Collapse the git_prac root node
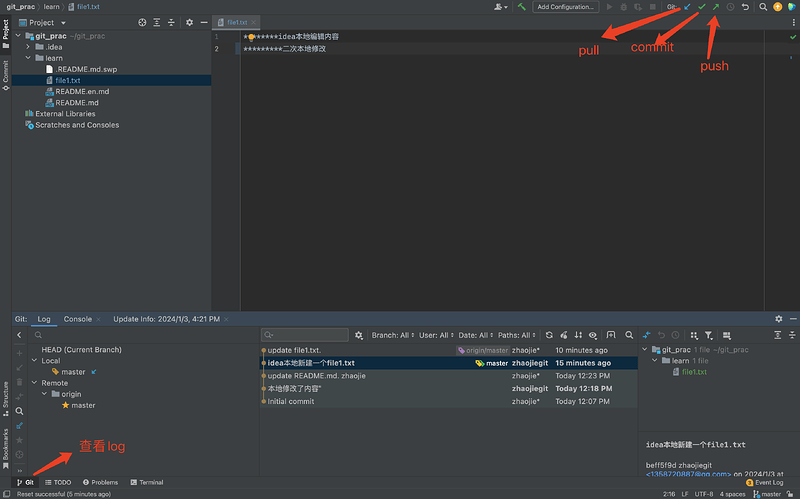This screenshot has height=499, width=800. pos(18,36)
